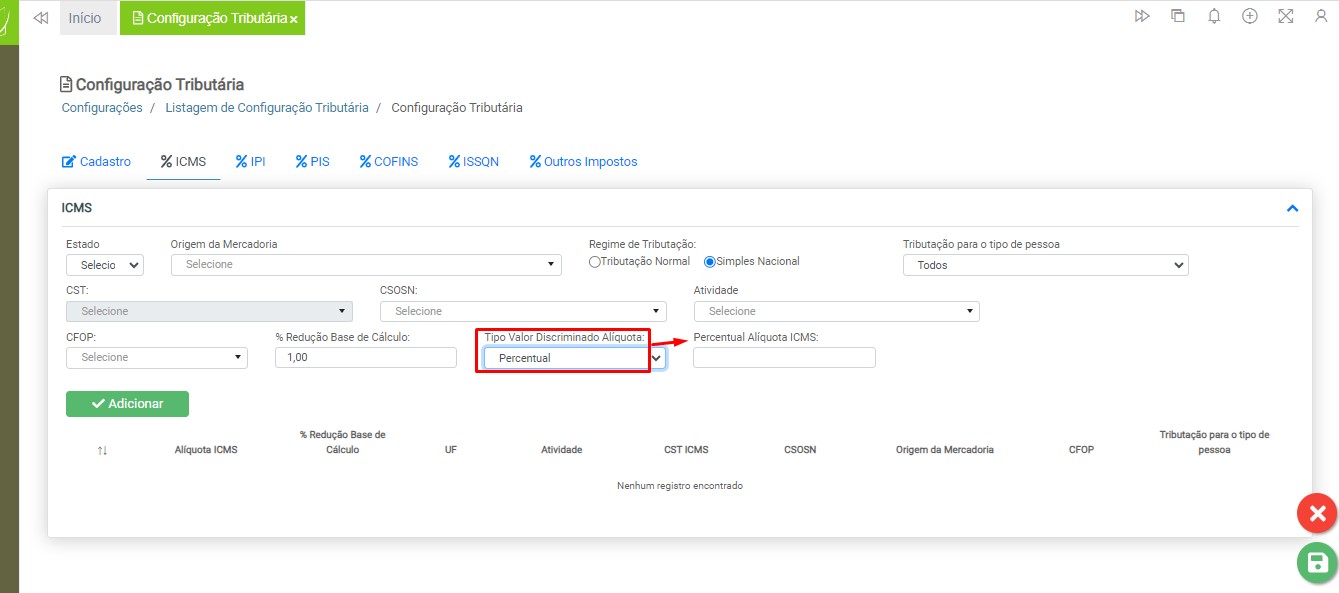Click the plus circle add icon
Viewport: 1339px width, 593px height.
1250,17
